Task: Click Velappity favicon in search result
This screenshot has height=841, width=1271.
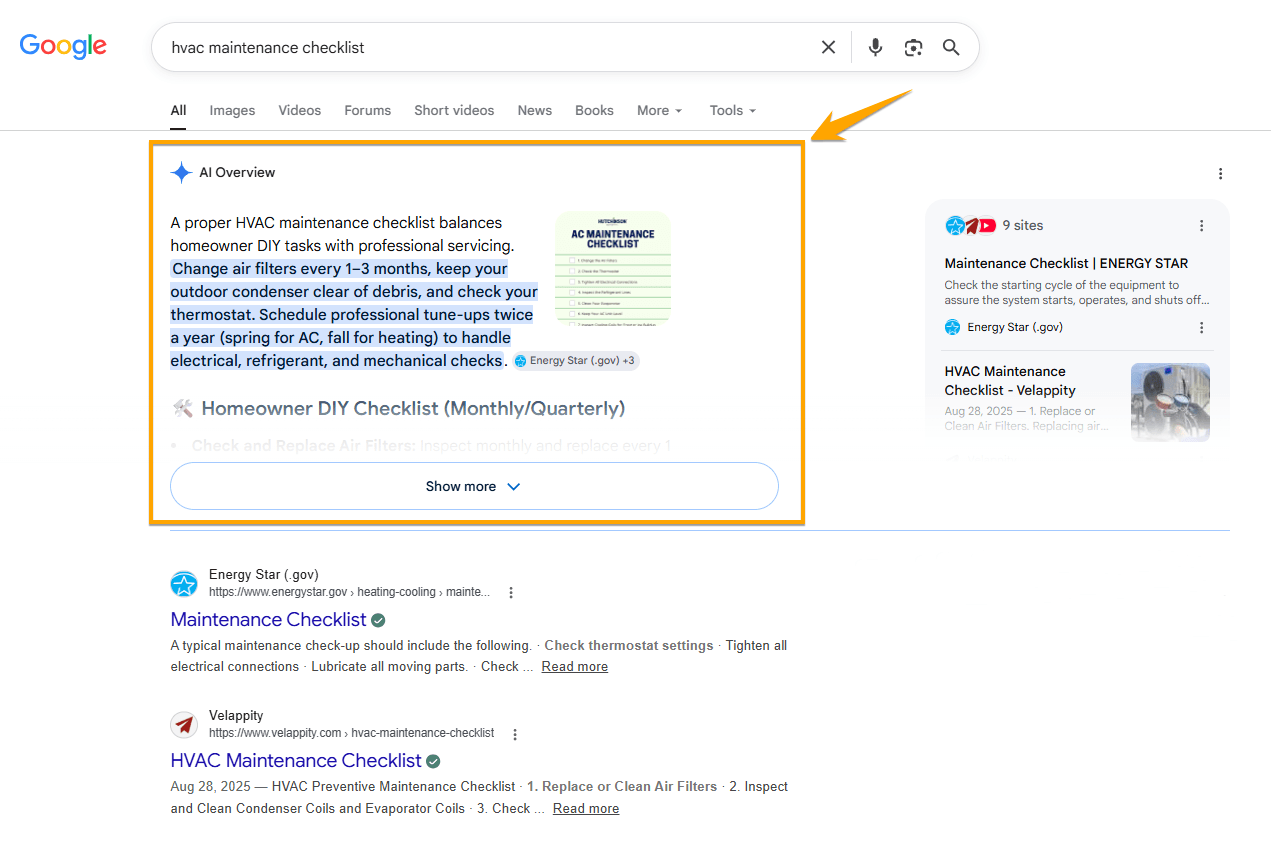Action: (184, 725)
